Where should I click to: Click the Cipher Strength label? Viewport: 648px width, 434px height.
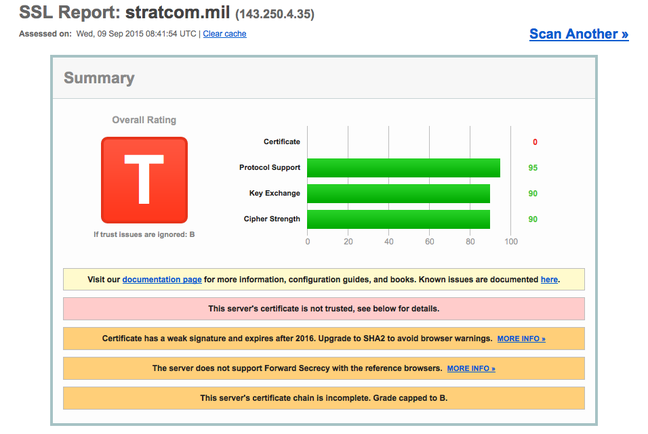(x=272, y=219)
